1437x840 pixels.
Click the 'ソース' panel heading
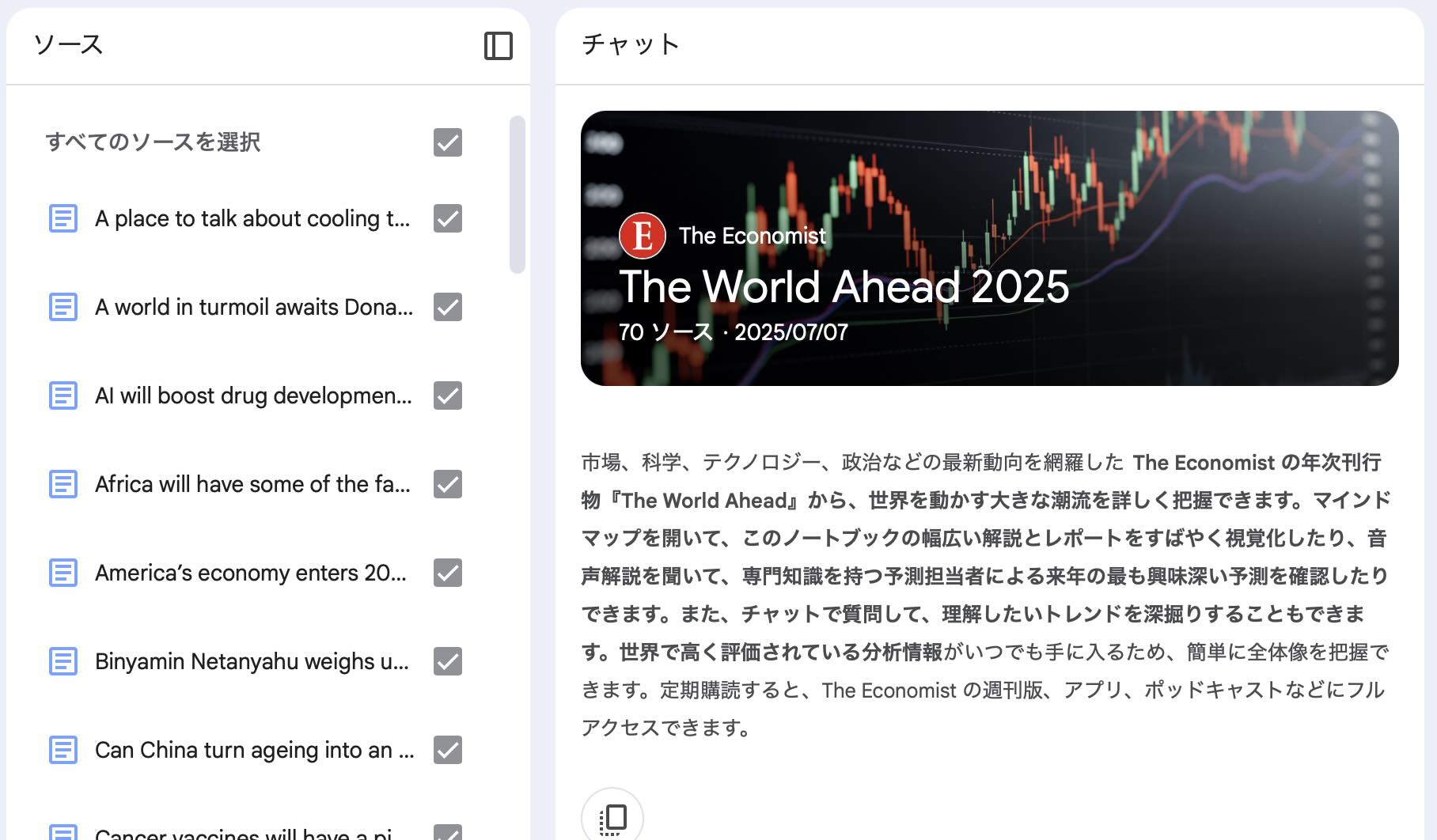coord(68,44)
